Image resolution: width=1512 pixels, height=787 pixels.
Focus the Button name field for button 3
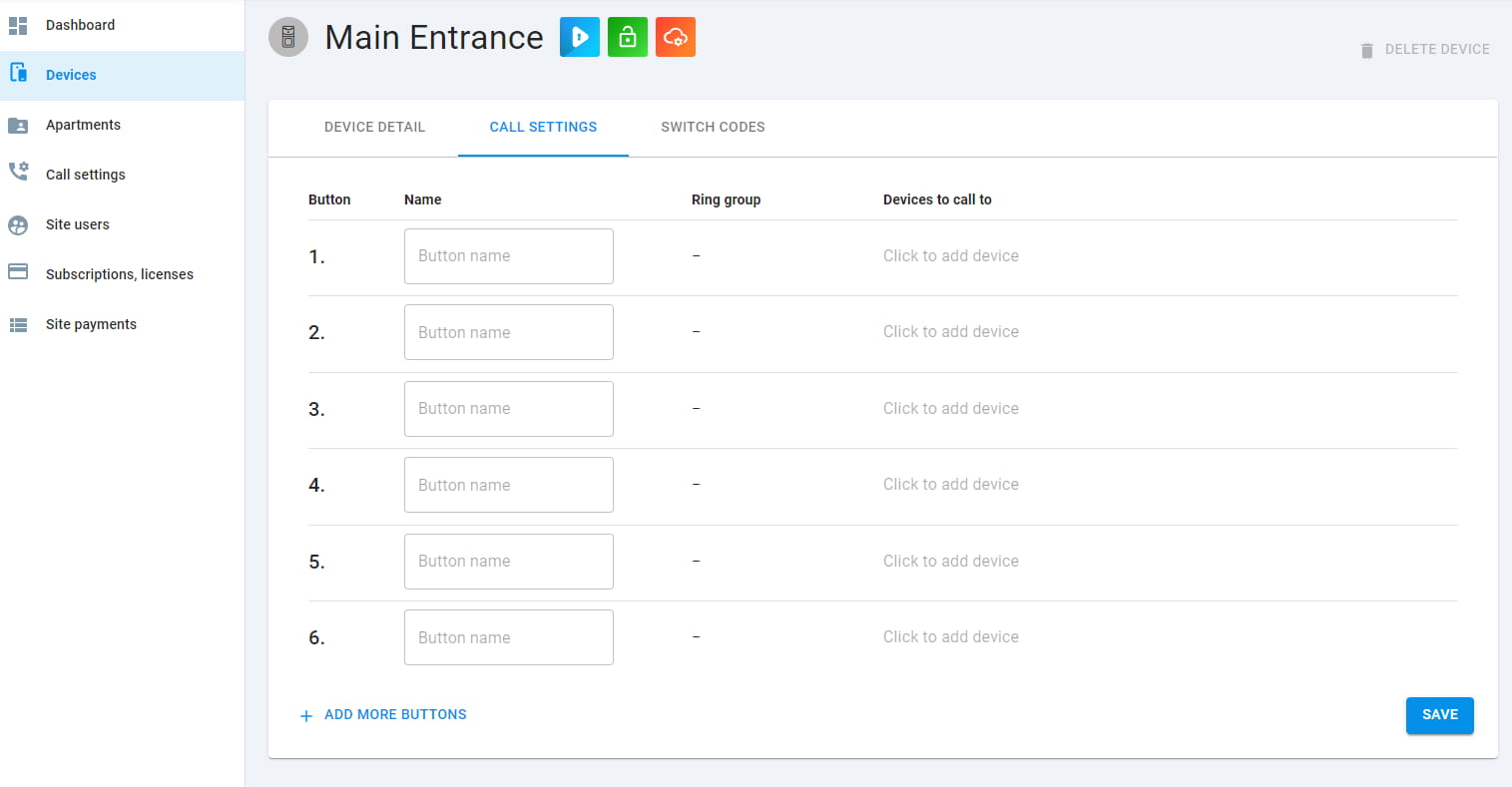point(509,409)
